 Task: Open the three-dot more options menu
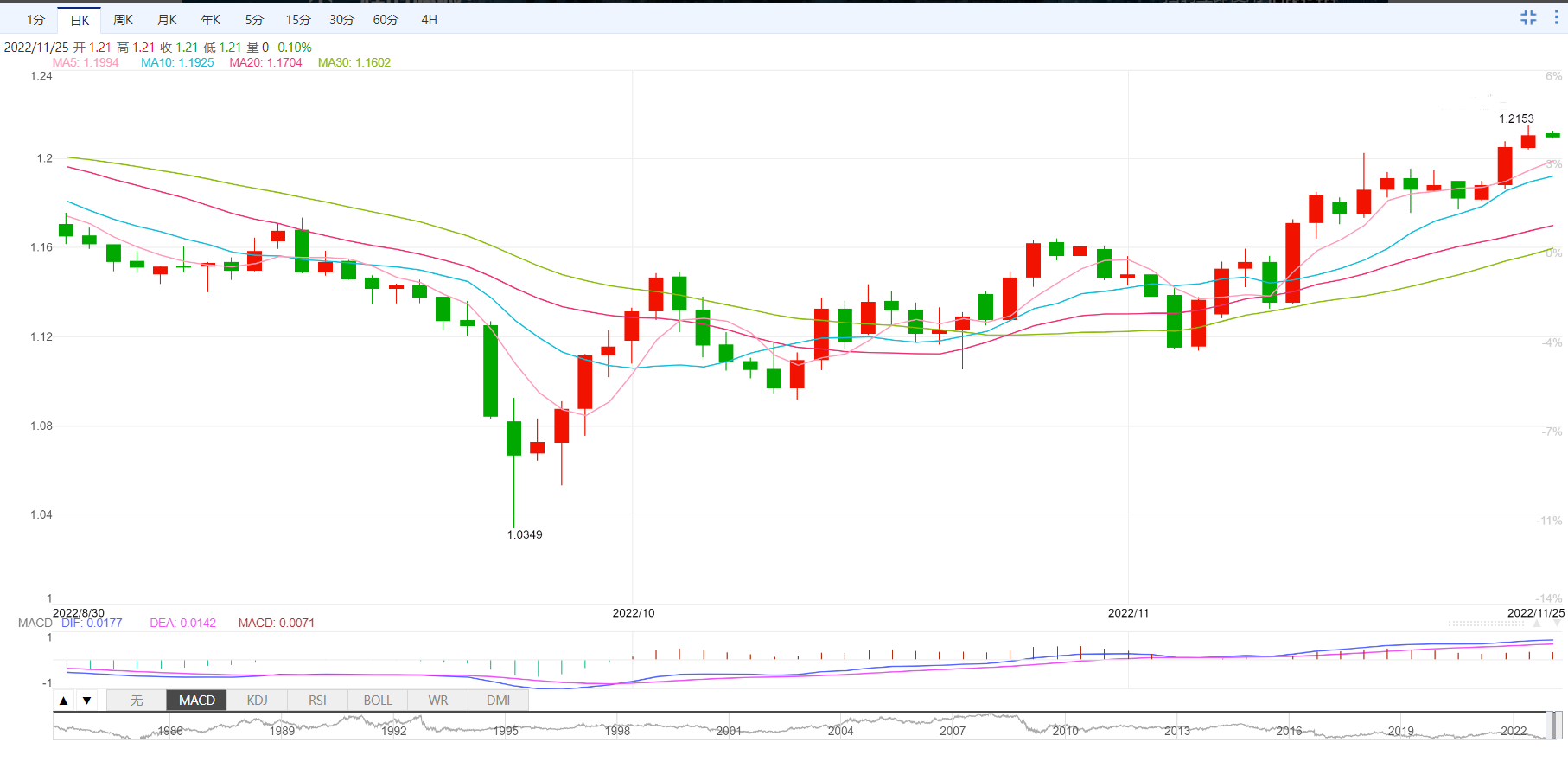[1556, 17]
